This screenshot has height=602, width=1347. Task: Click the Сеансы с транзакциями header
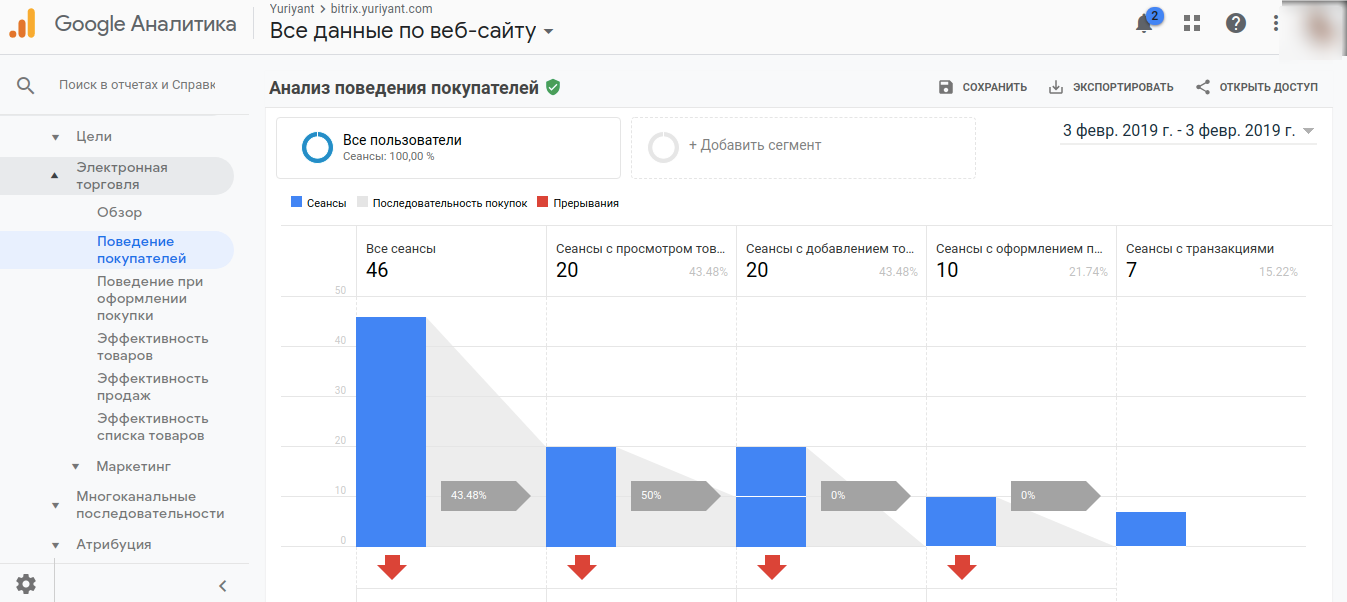tap(1200, 249)
